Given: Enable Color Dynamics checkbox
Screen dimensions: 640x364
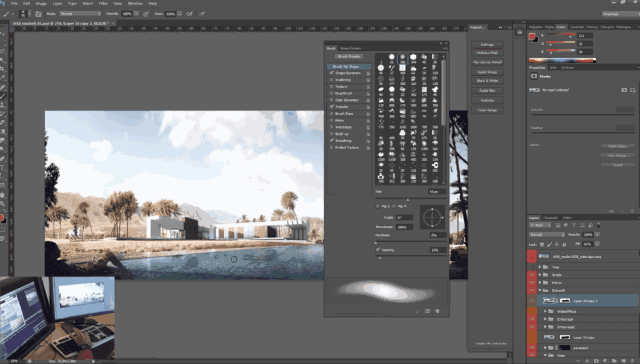Looking at the screenshot, I should [x=332, y=100].
